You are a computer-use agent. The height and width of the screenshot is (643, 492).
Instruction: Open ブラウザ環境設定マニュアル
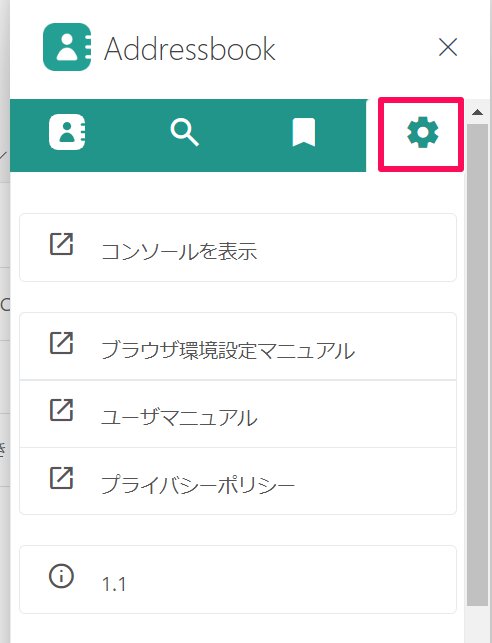pyautogui.click(x=238, y=347)
